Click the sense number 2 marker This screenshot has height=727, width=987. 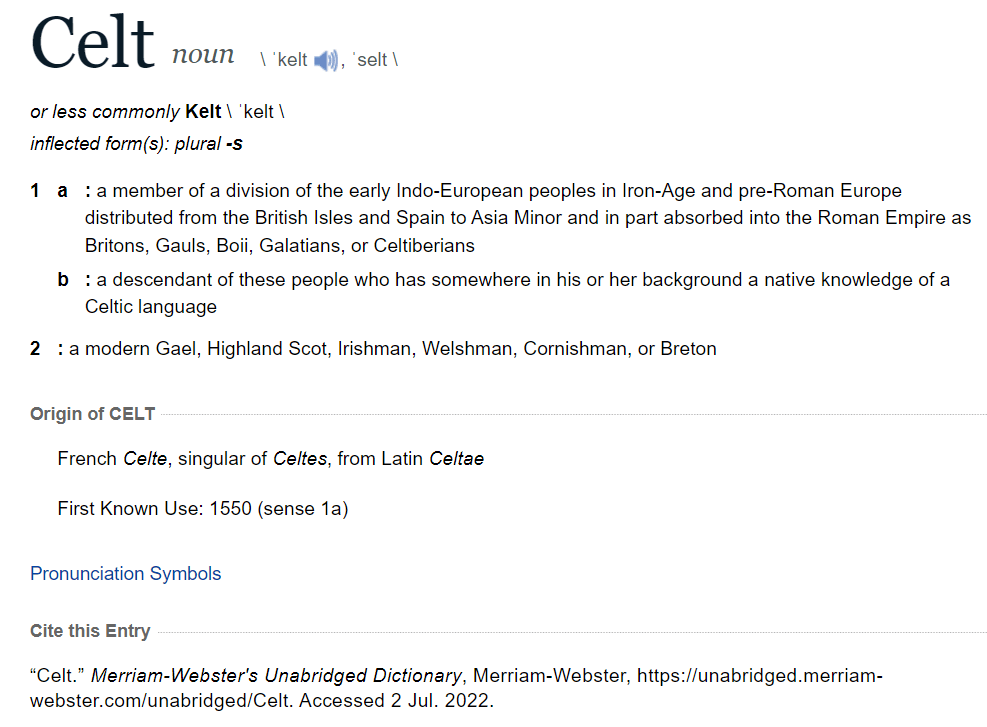point(35,349)
